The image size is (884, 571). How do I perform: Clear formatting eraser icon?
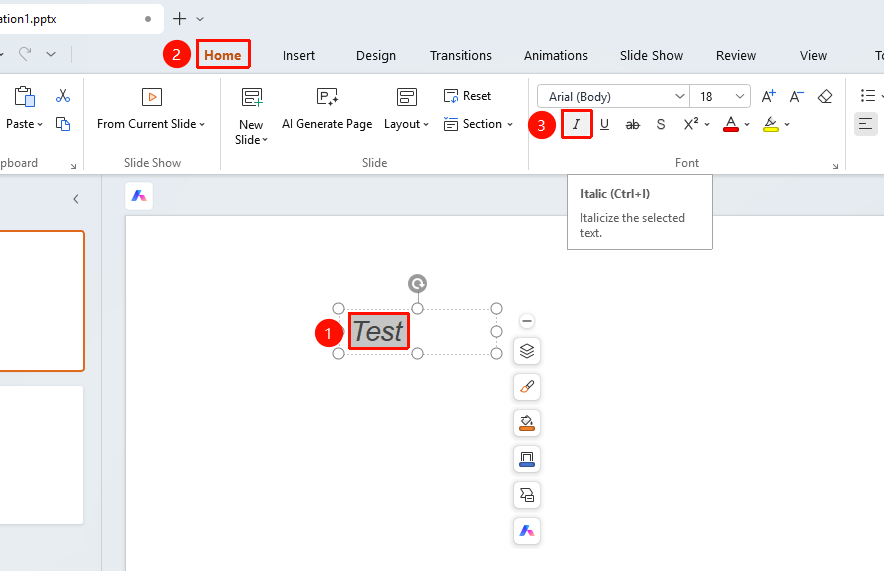point(825,96)
